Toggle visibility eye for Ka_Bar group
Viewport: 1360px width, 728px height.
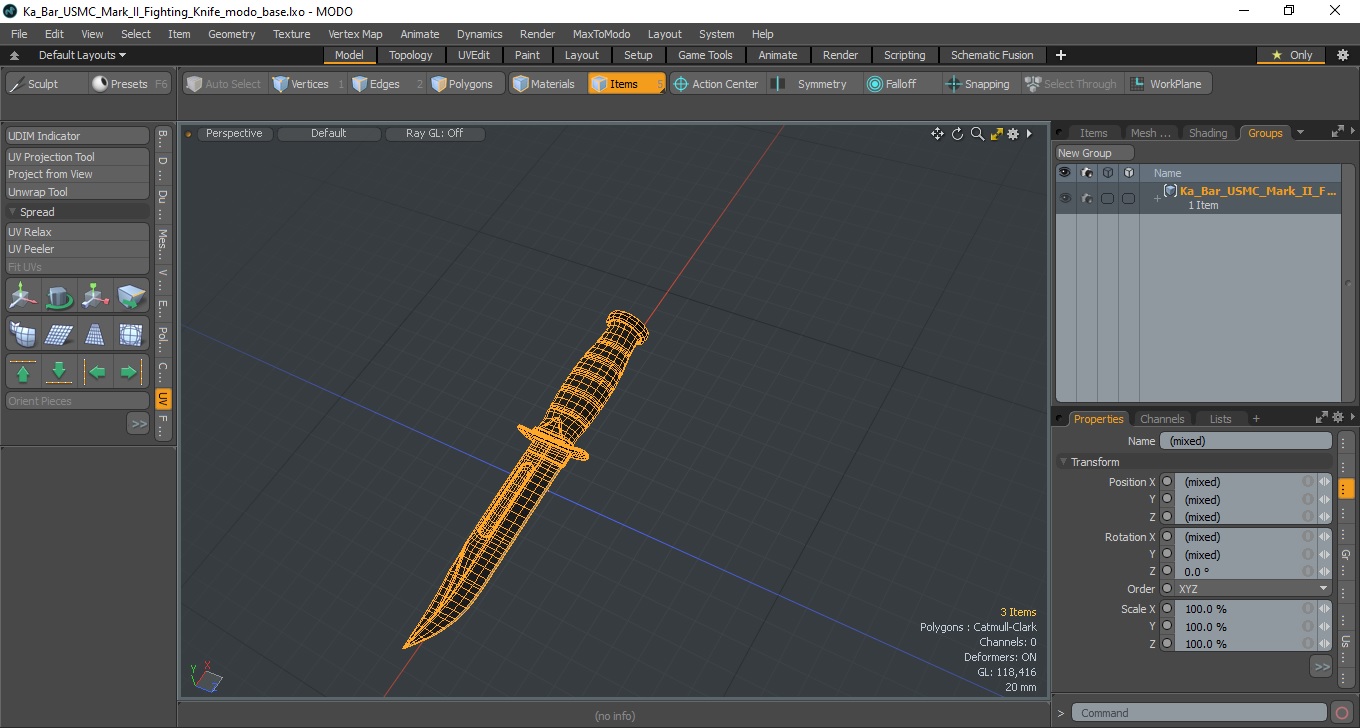(1065, 198)
